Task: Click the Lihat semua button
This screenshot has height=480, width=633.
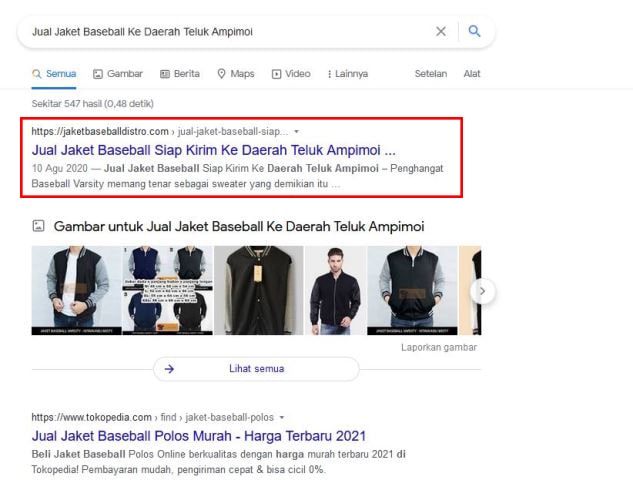Action: (256, 369)
